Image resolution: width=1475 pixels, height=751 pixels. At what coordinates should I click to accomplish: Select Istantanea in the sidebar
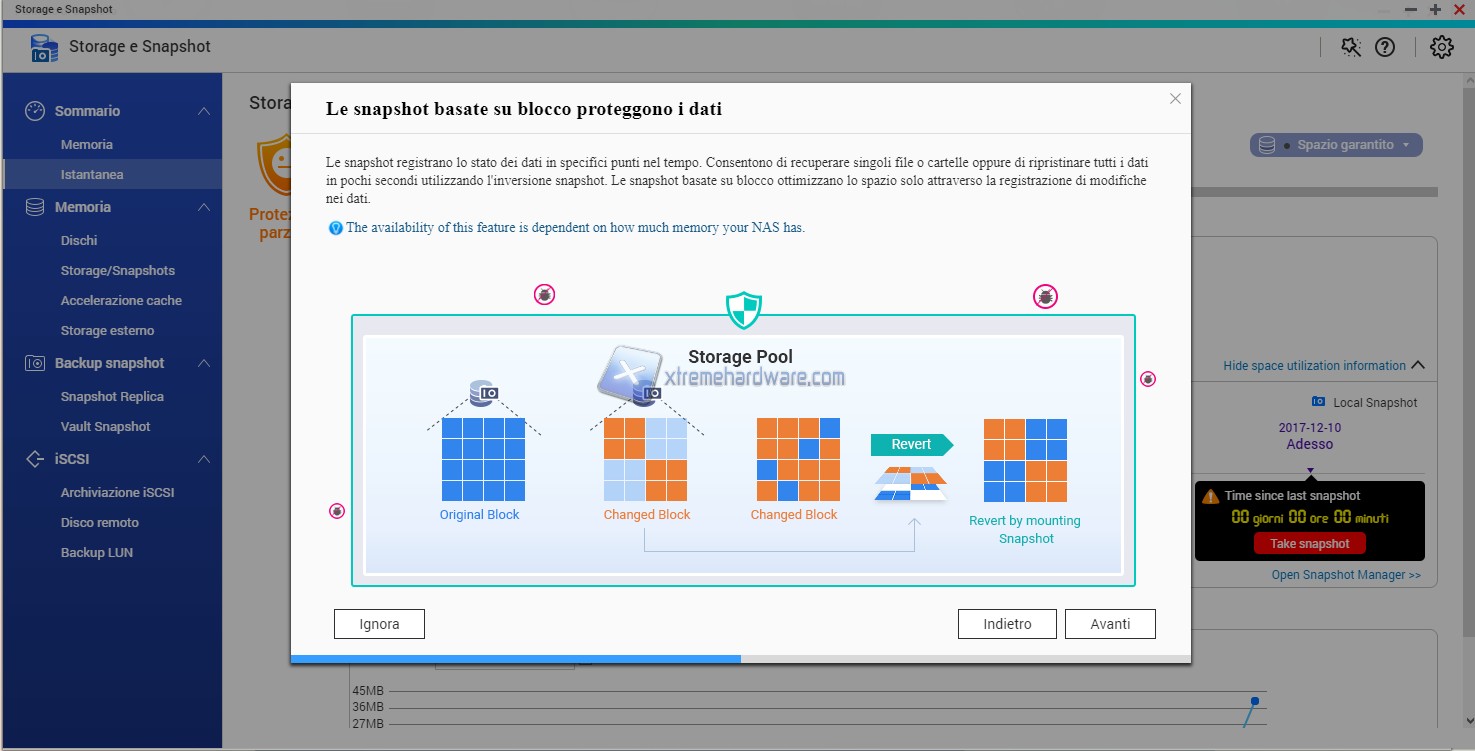92,174
